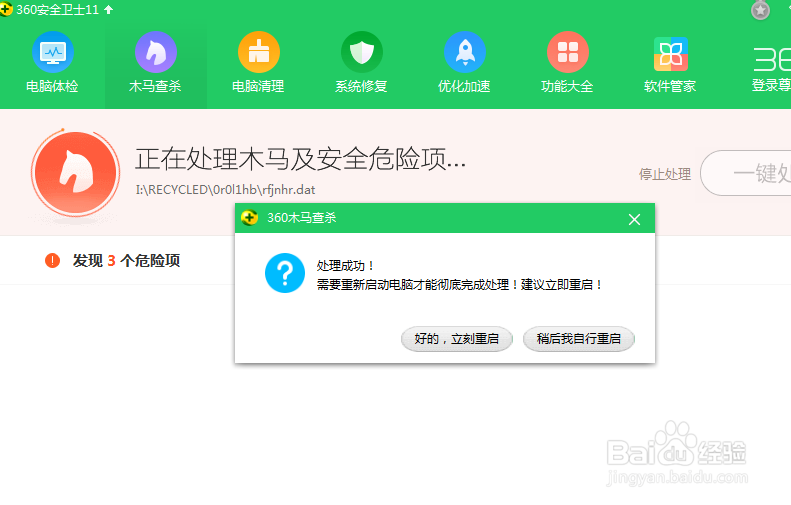Click the 软件管家 tab label
The width and height of the screenshot is (791, 505).
click(670, 86)
